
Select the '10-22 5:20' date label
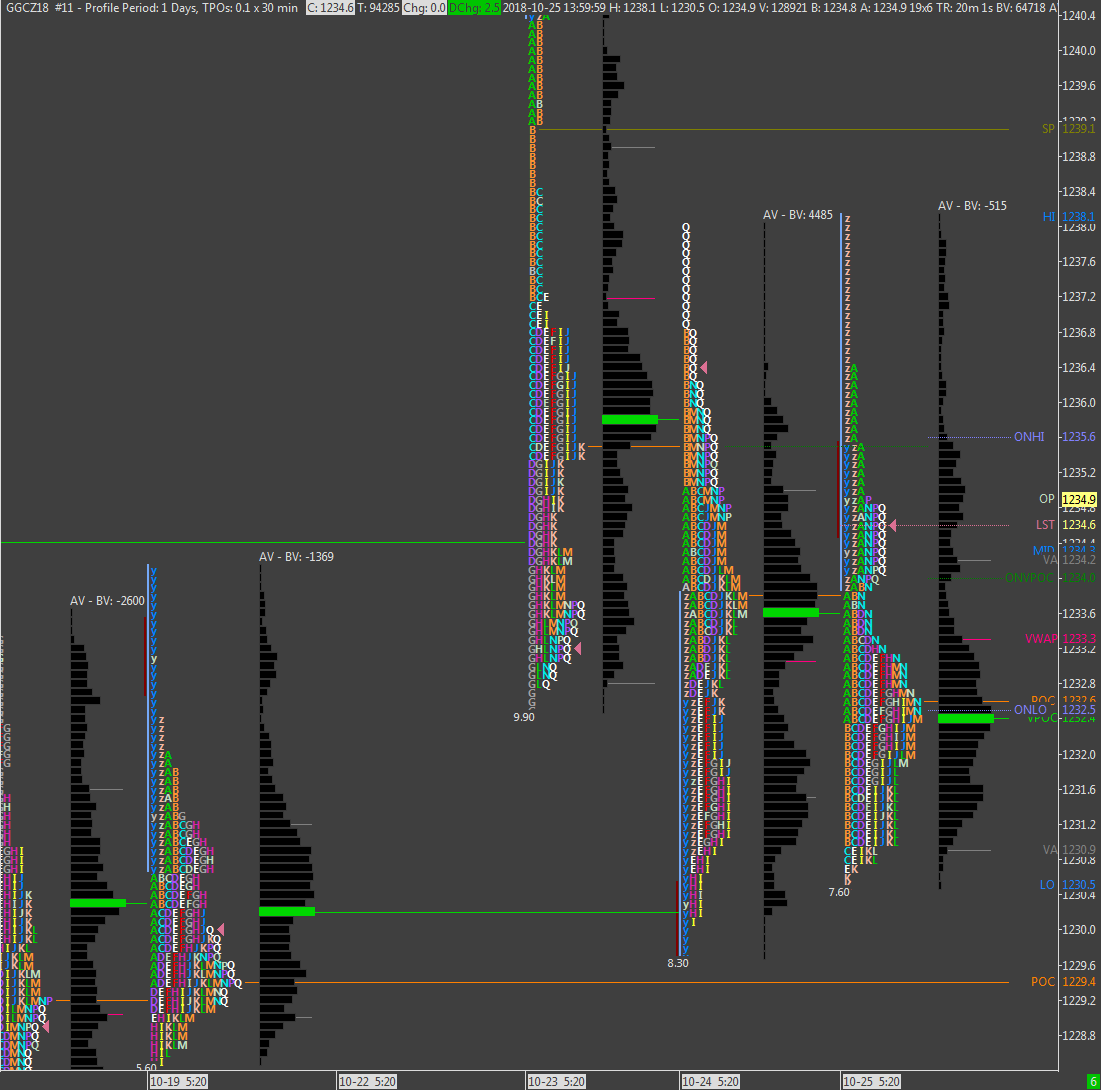367,1082
